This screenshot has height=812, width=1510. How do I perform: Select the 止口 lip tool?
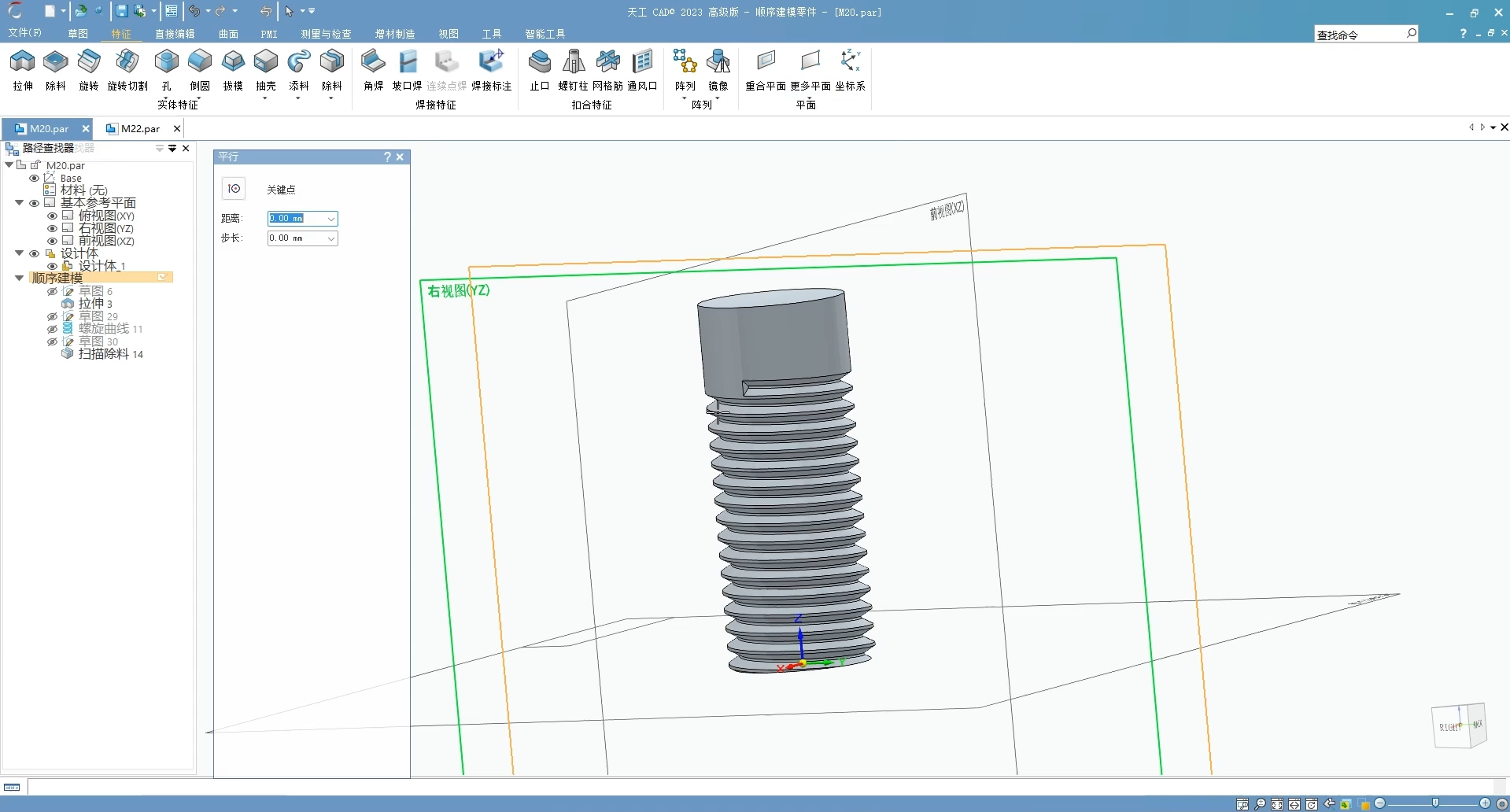(540, 70)
